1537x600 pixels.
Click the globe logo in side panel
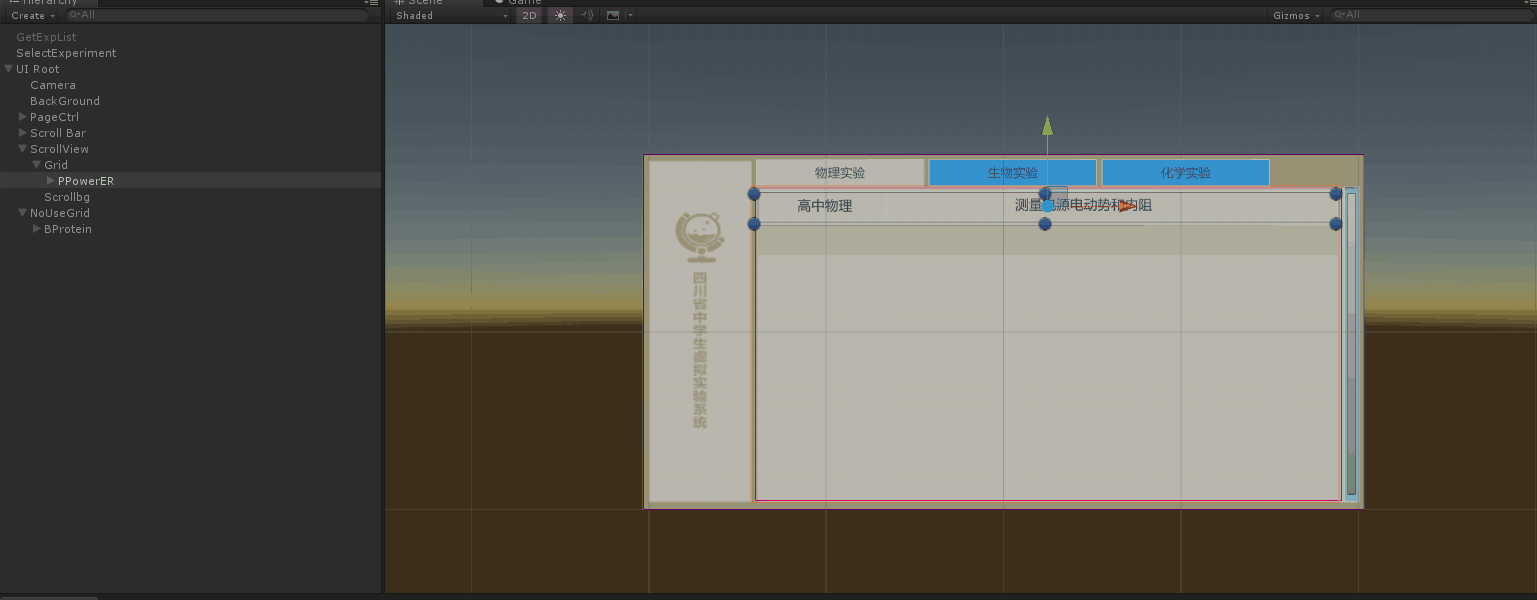[x=700, y=237]
